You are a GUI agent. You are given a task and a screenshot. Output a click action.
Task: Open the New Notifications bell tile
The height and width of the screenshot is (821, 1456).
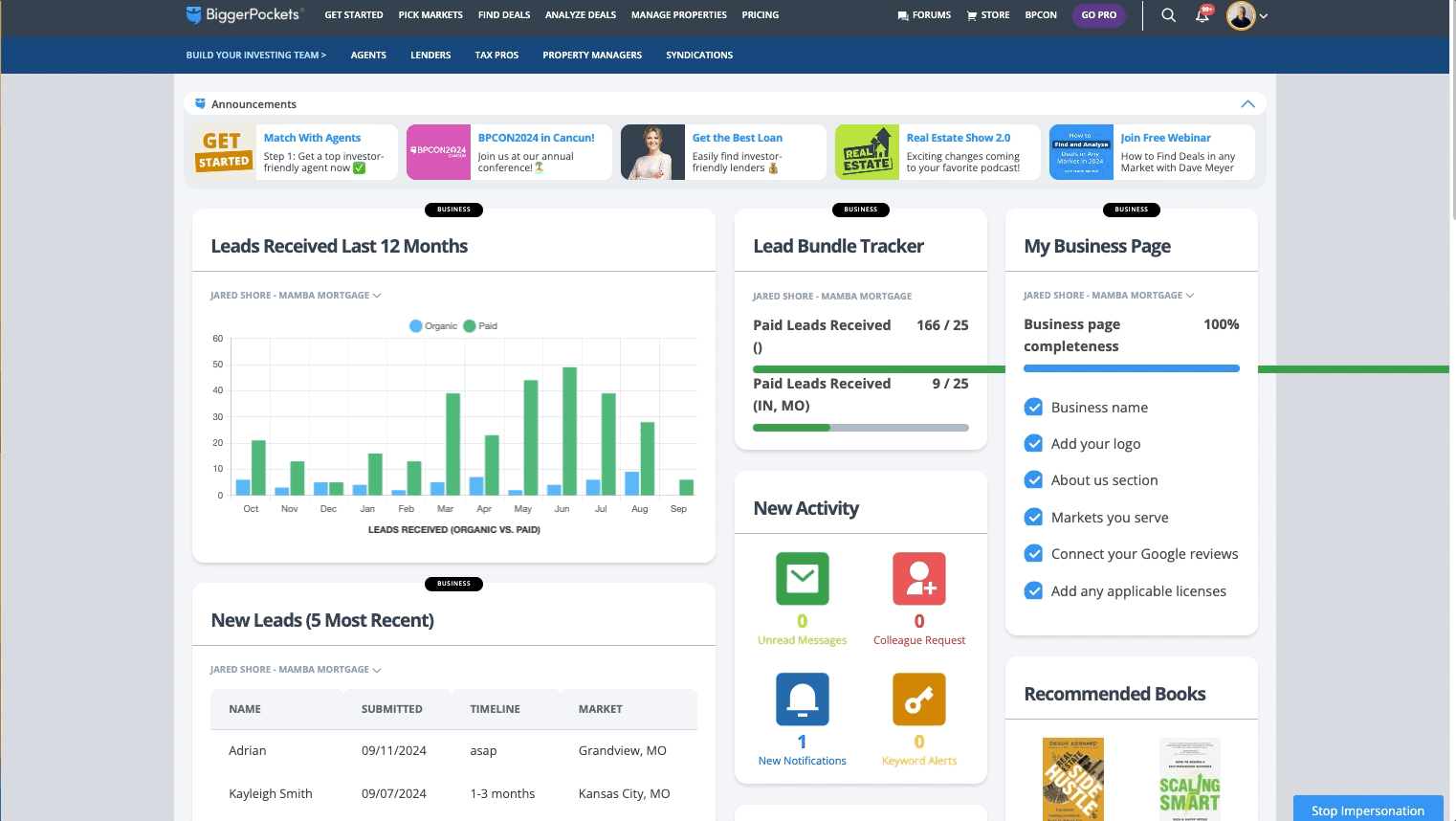[802, 699]
